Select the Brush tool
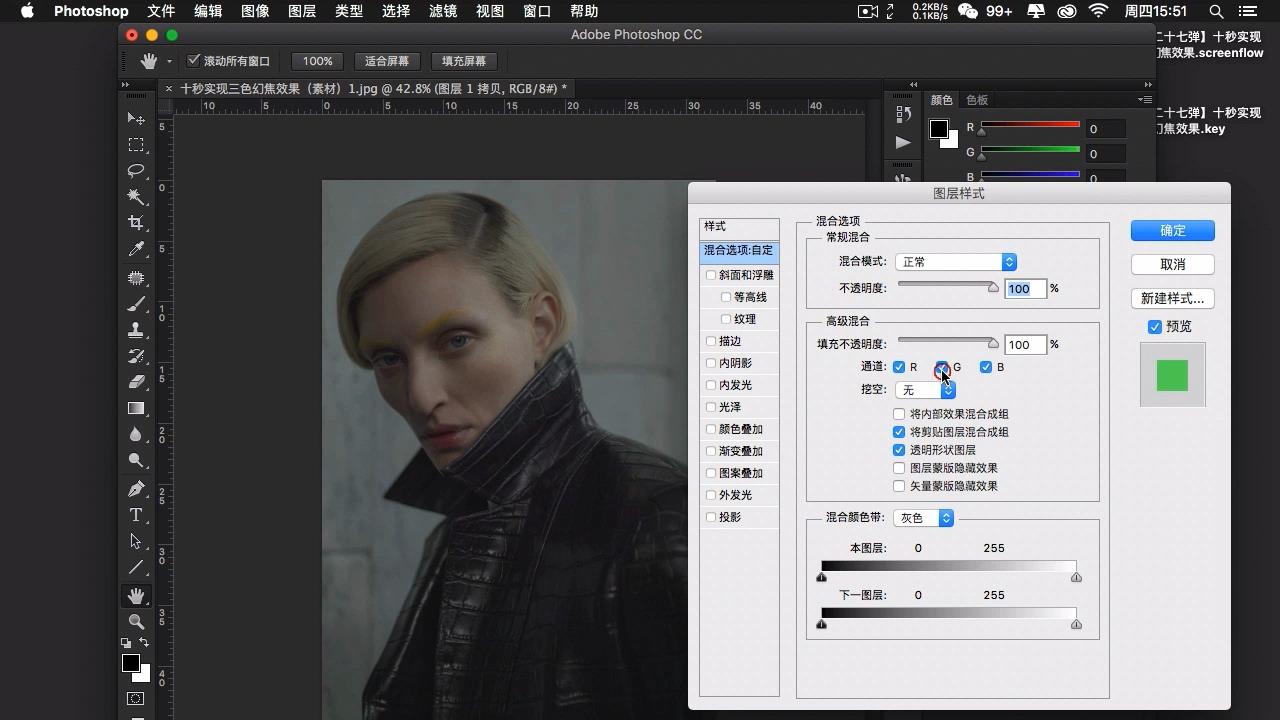 tap(136, 304)
